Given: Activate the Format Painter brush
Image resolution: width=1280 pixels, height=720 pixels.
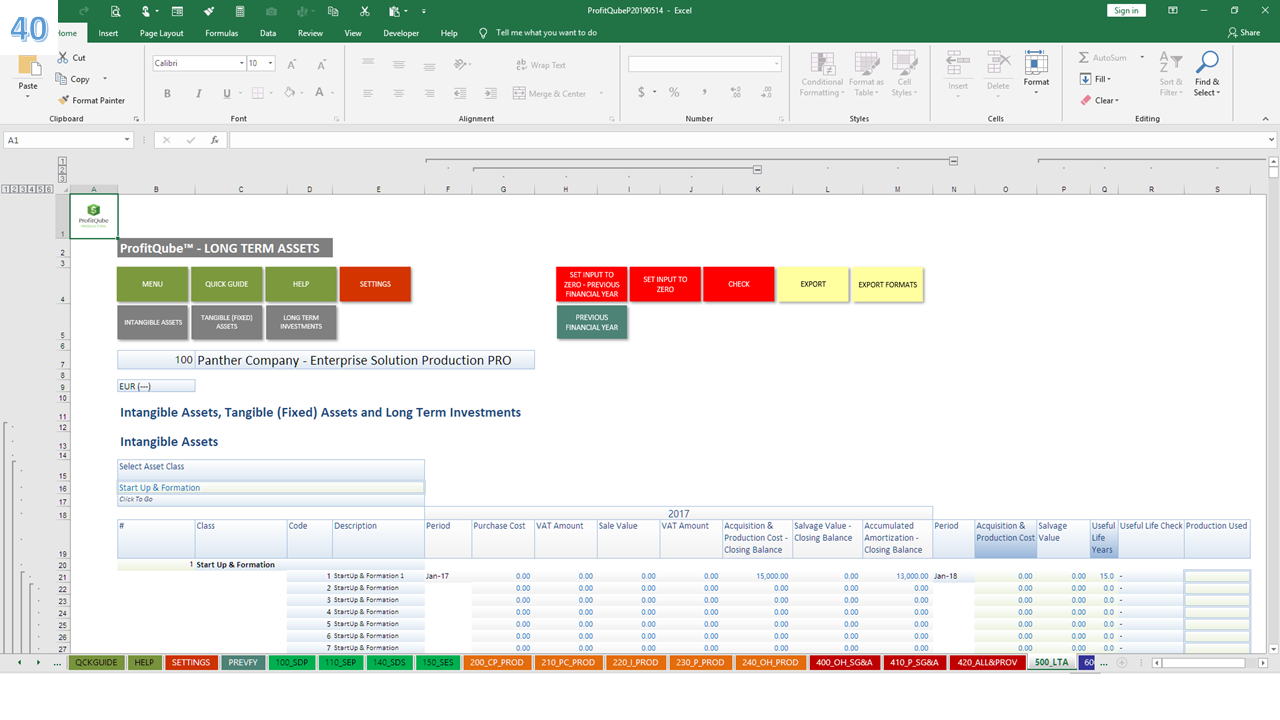Looking at the screenshot, I should [64, 100].
